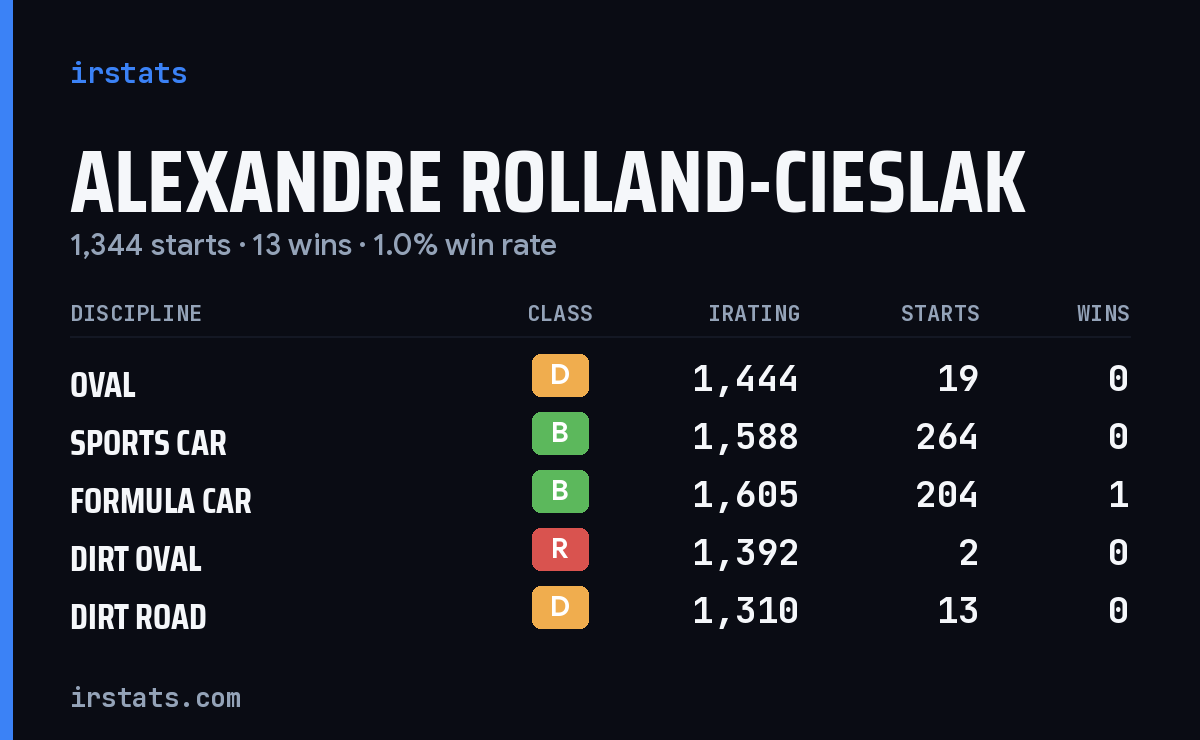
Task: Sort by the DISCIPLINE column header
Action: coord(136,314)
